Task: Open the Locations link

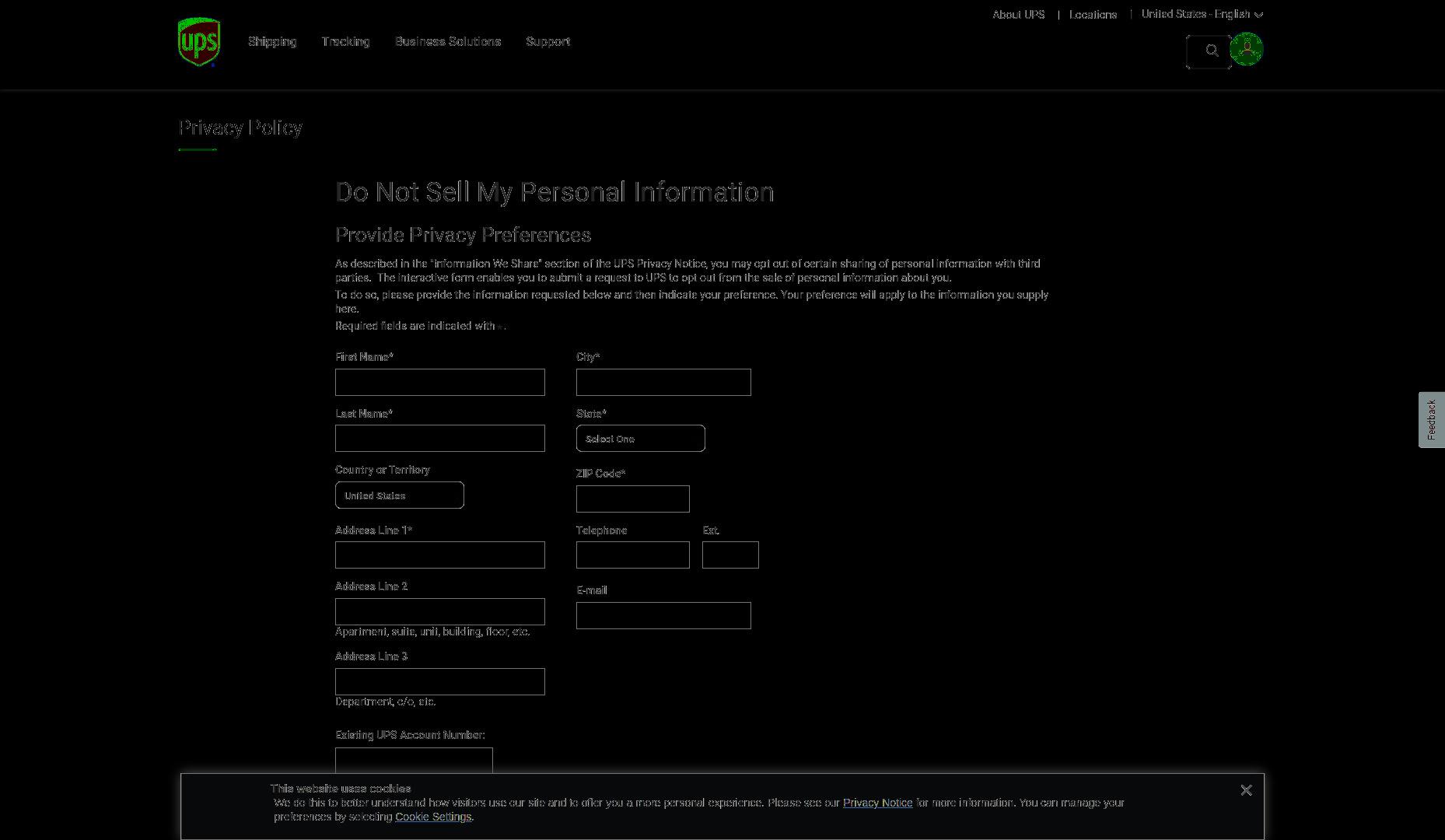Action: click(x=1093, y=14)
